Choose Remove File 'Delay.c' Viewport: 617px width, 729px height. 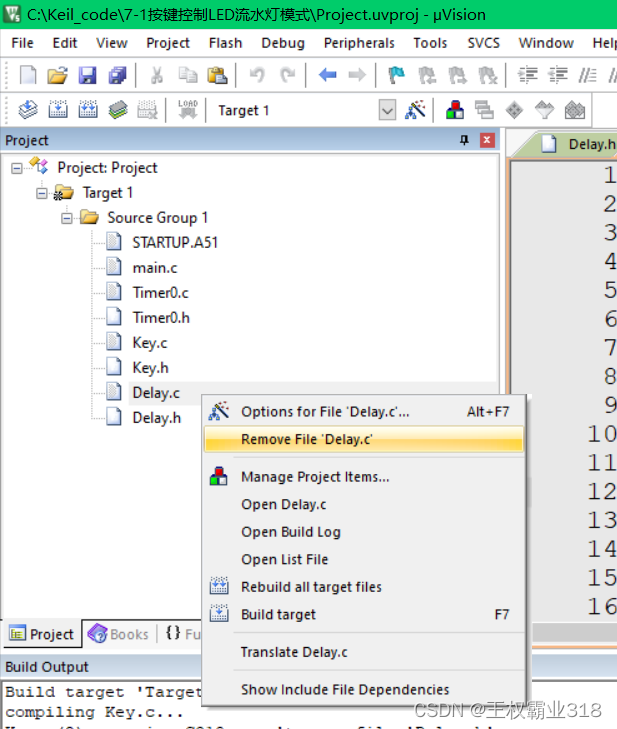364,439
